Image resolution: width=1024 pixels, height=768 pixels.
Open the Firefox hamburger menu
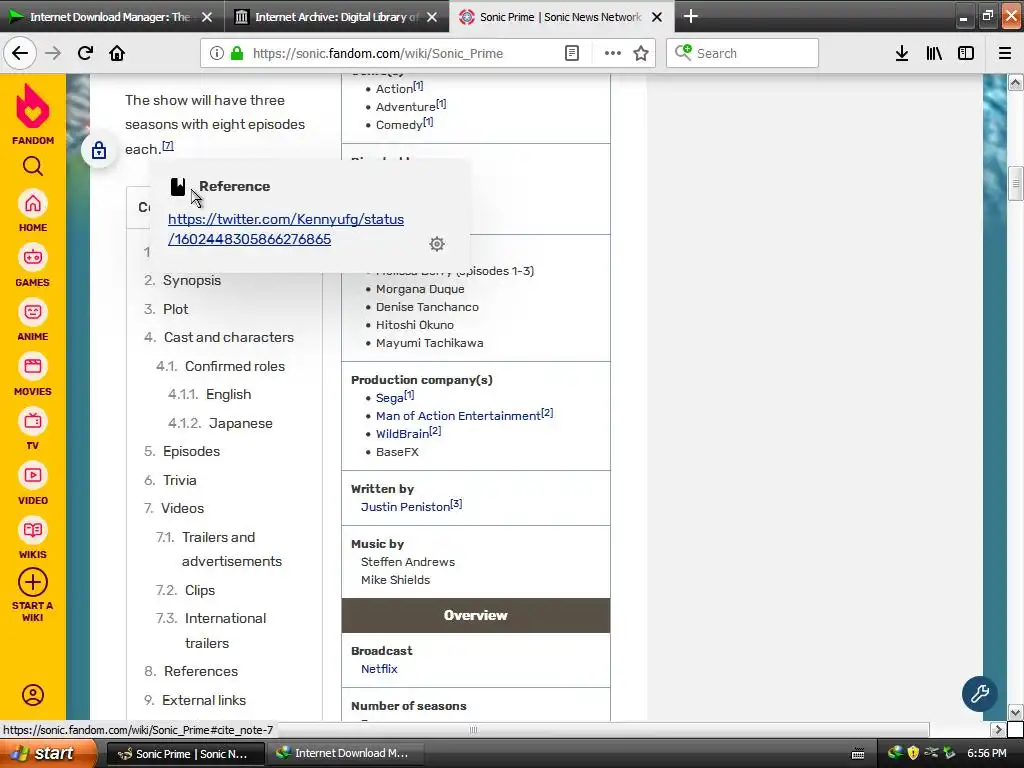pyautogui.click(x=1005, y=53)
